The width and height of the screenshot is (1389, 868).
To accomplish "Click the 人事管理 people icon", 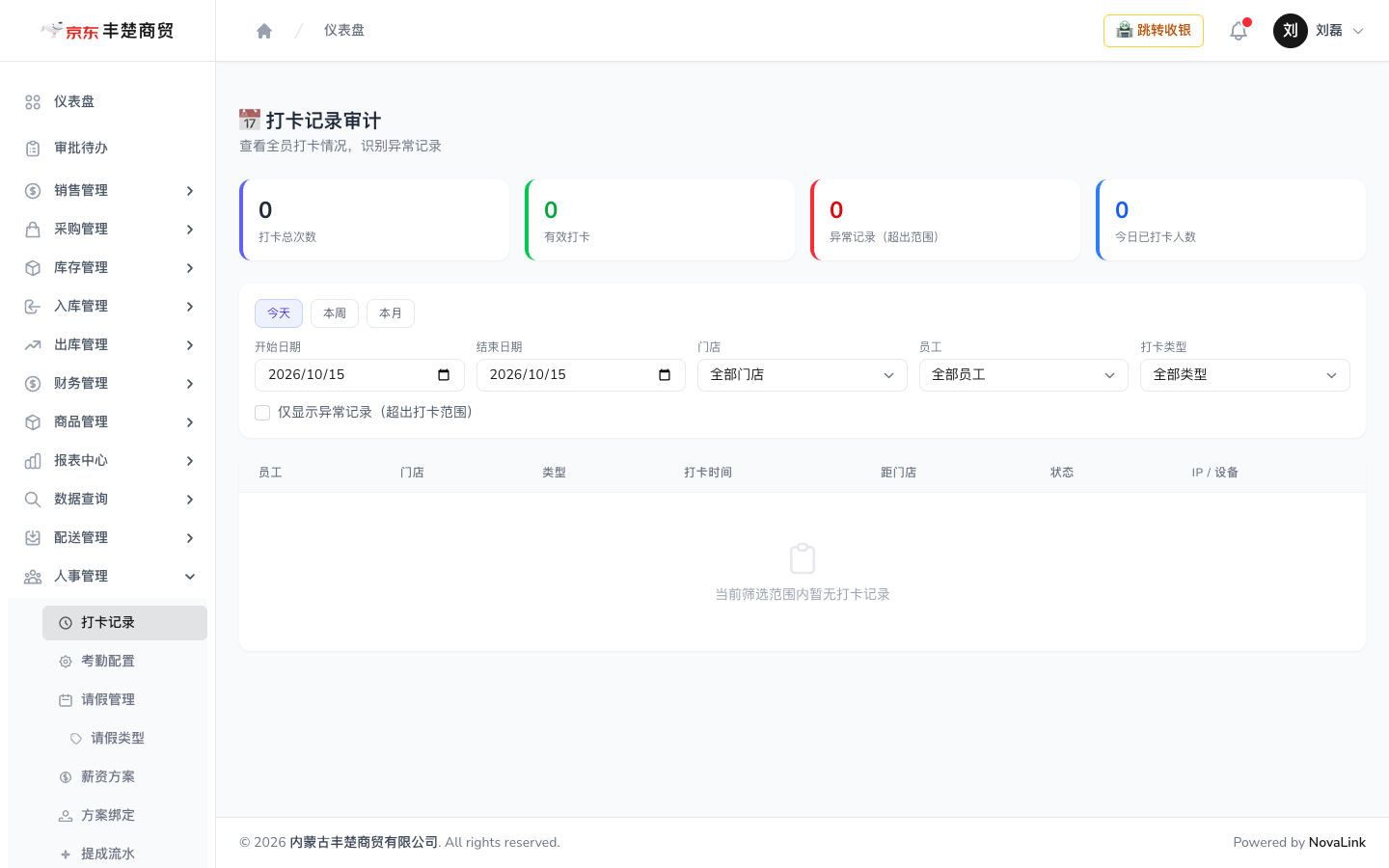I will 33,577.
